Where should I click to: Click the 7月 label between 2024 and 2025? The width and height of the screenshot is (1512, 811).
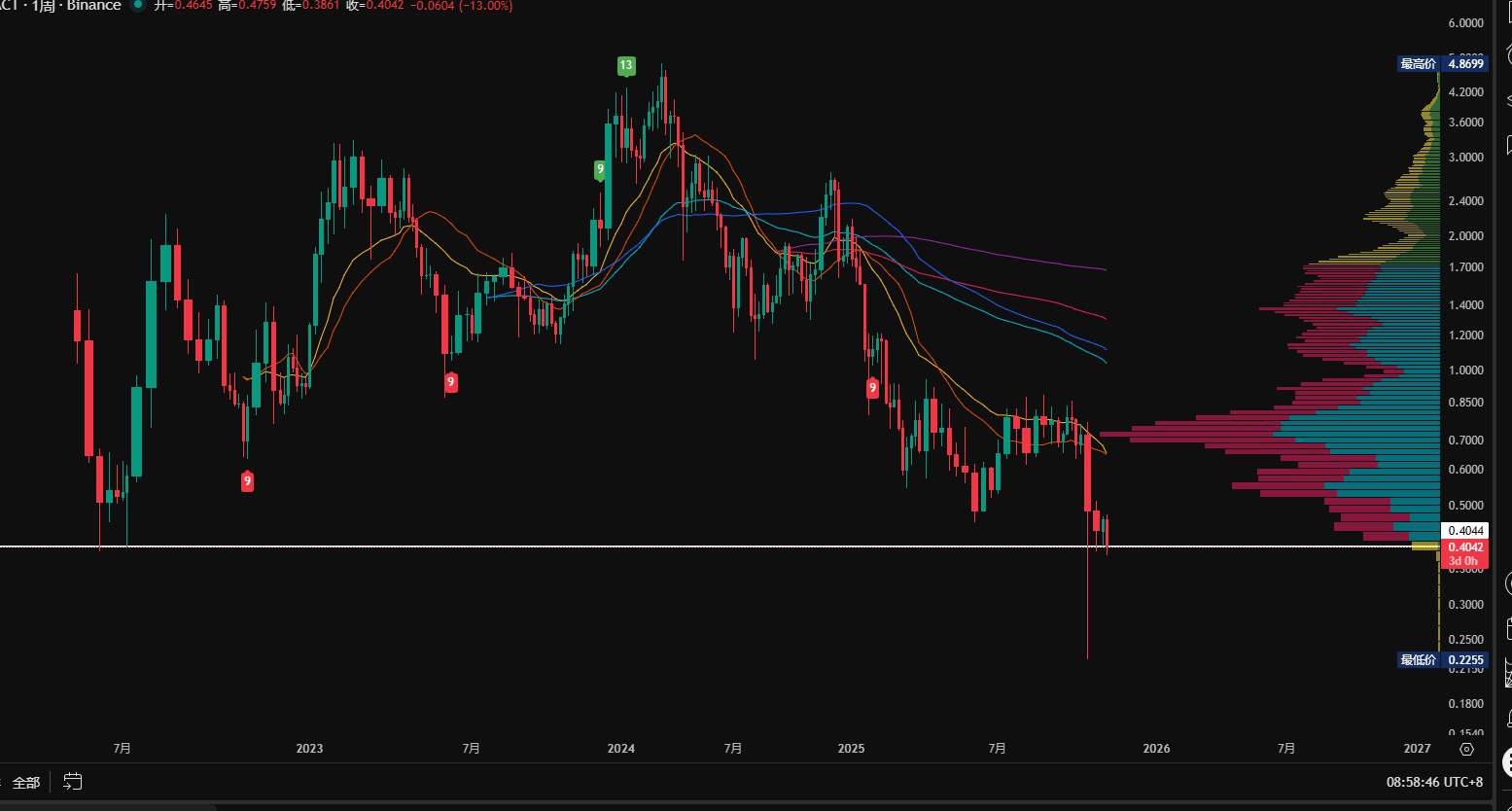point(733,749)
